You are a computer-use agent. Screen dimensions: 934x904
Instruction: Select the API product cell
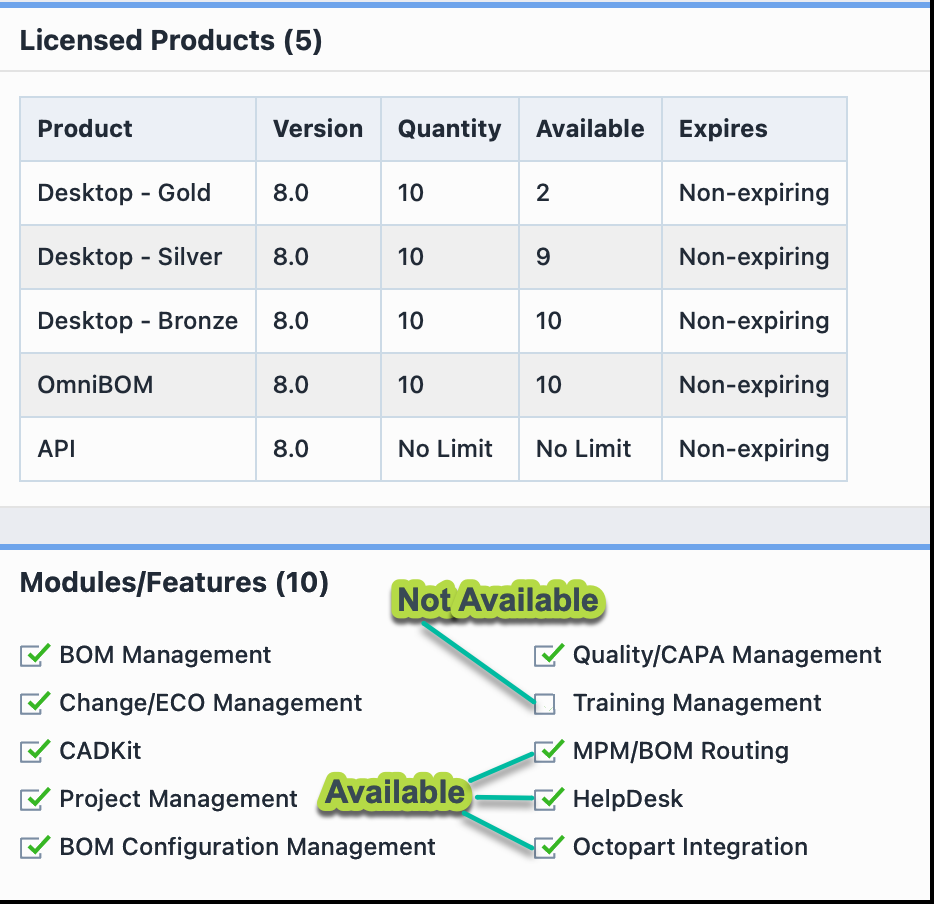(138, 449)
